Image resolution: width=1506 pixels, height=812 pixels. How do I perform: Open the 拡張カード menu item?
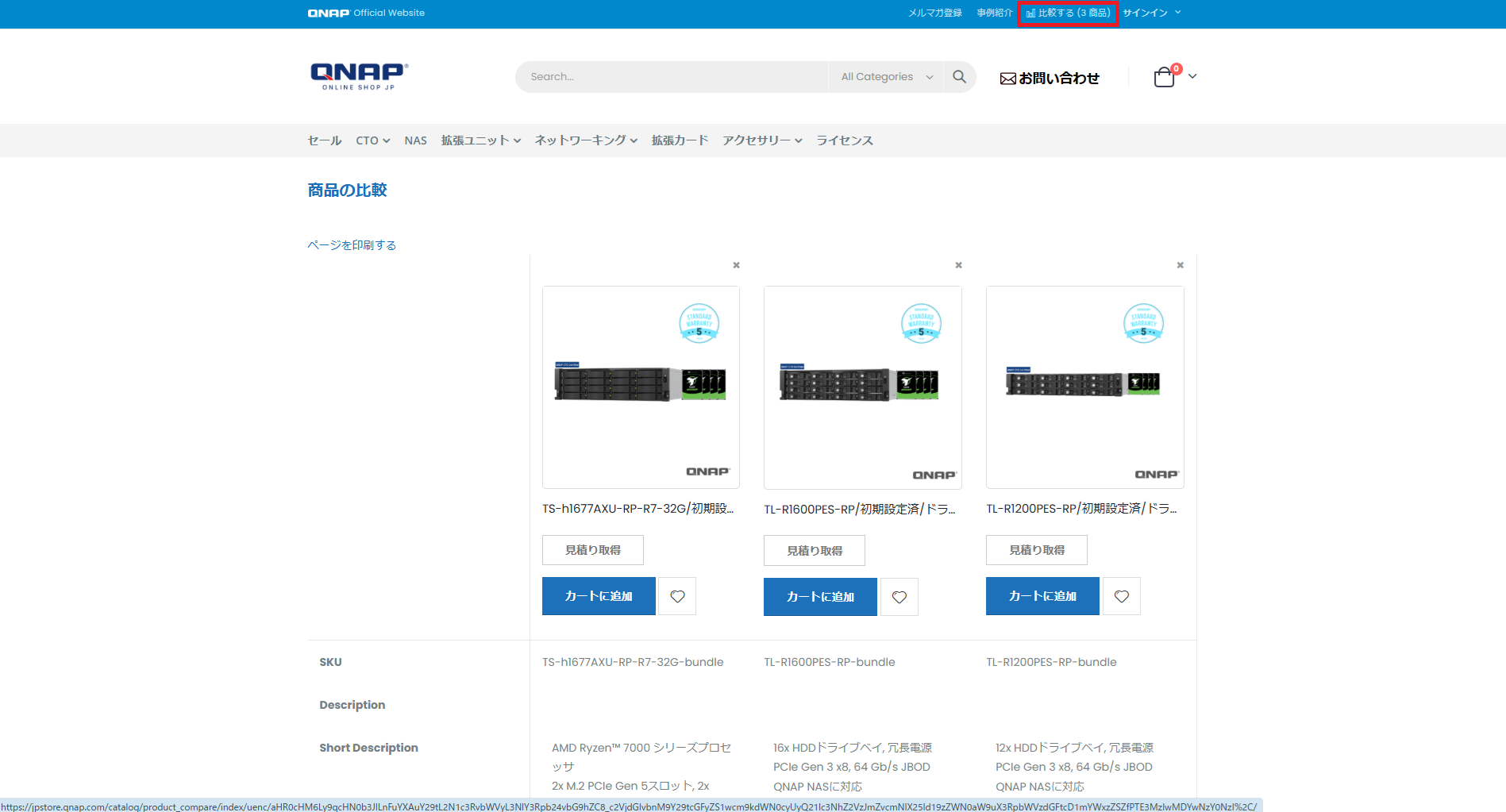coord(680,140)
